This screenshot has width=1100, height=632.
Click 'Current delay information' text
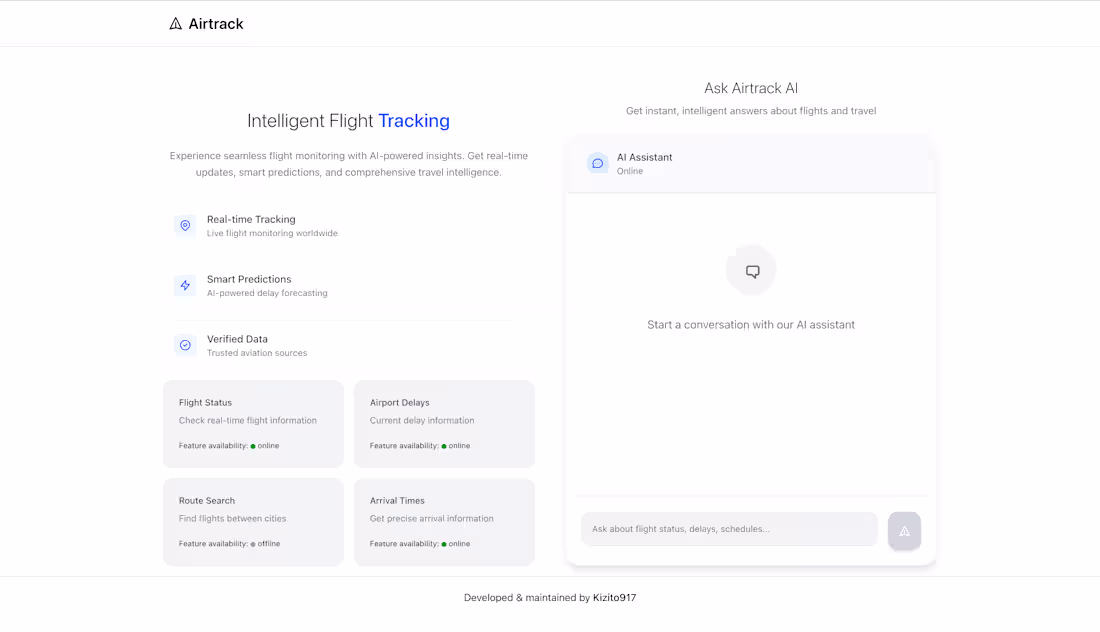[422, 421]
